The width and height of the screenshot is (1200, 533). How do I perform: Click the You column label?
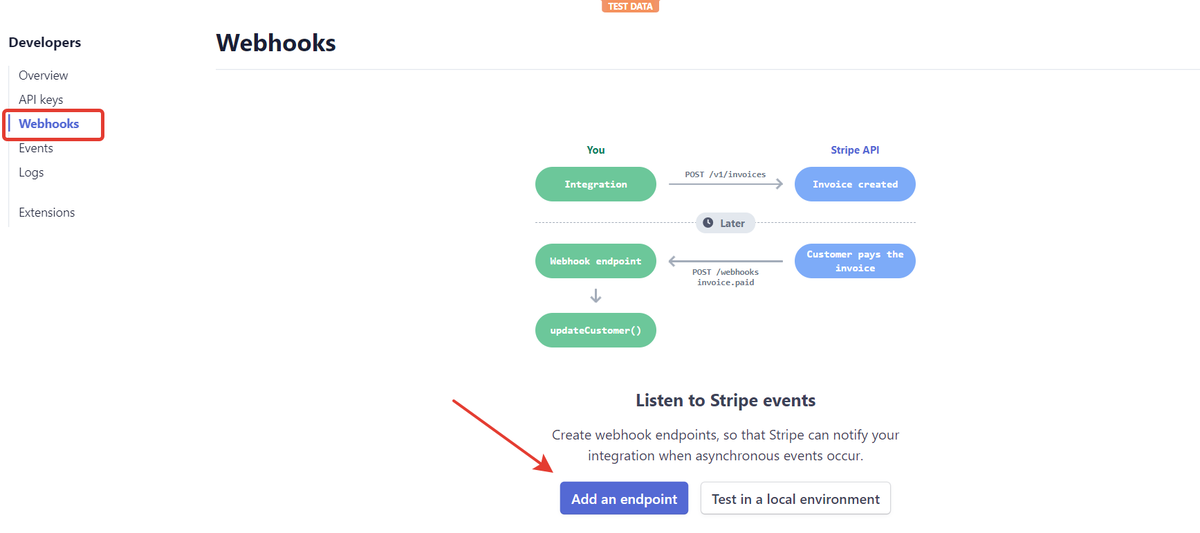pyautogui.click(x=596, y=150)
